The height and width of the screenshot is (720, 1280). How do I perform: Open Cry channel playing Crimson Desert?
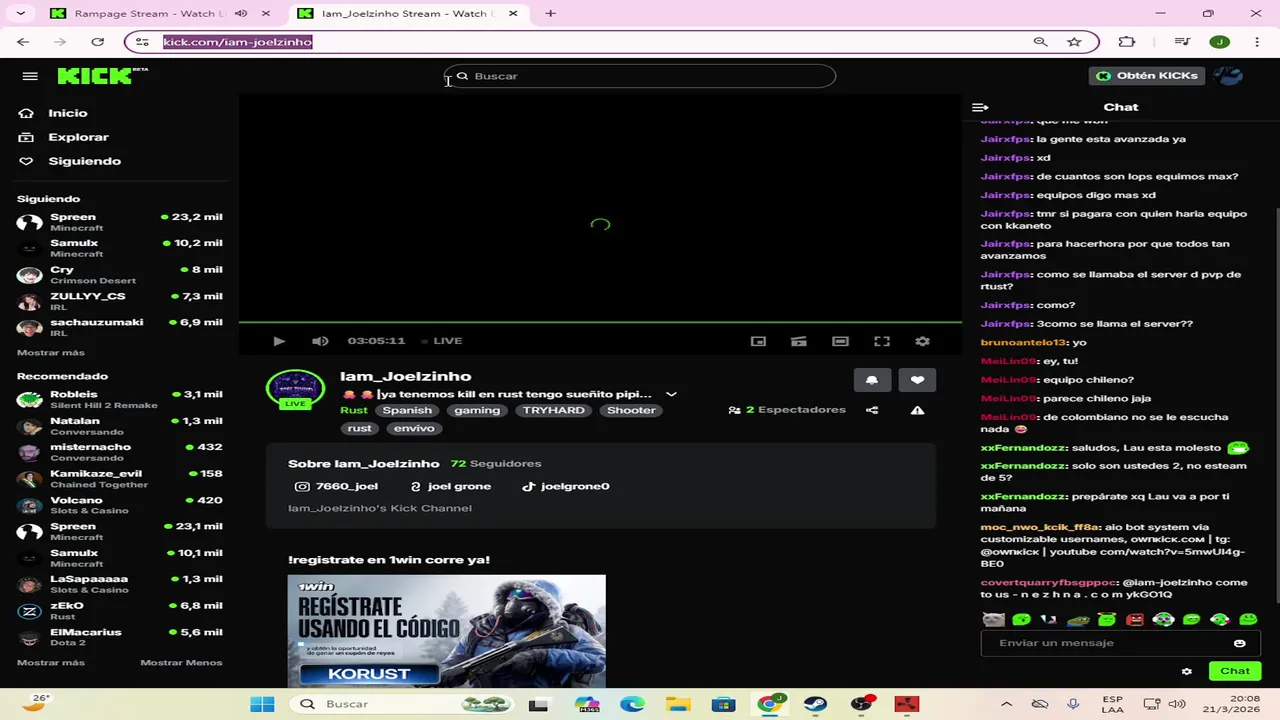(x=120, y=275)
